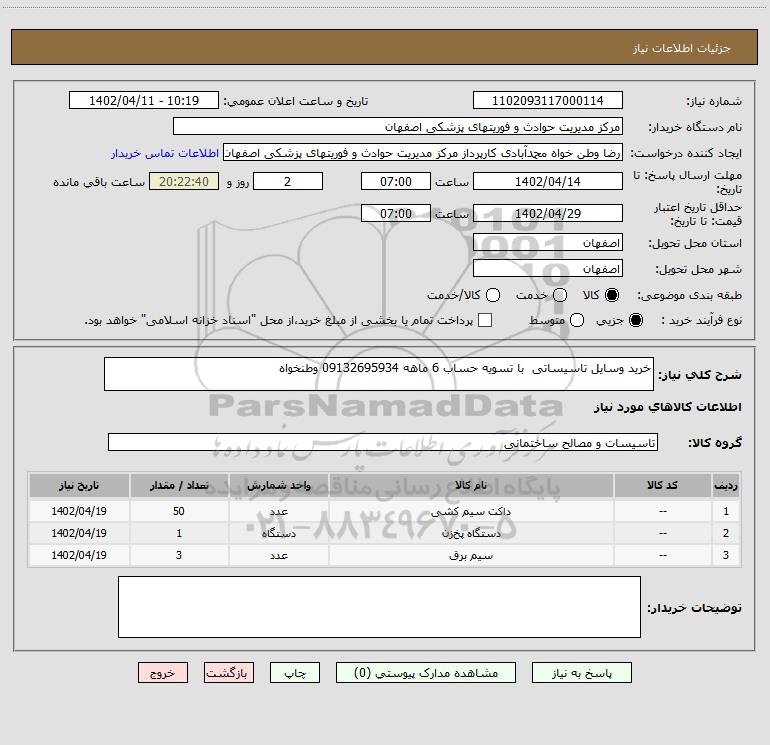Click the کد کالا column header
770x745 pixels.
click(662, 486)
